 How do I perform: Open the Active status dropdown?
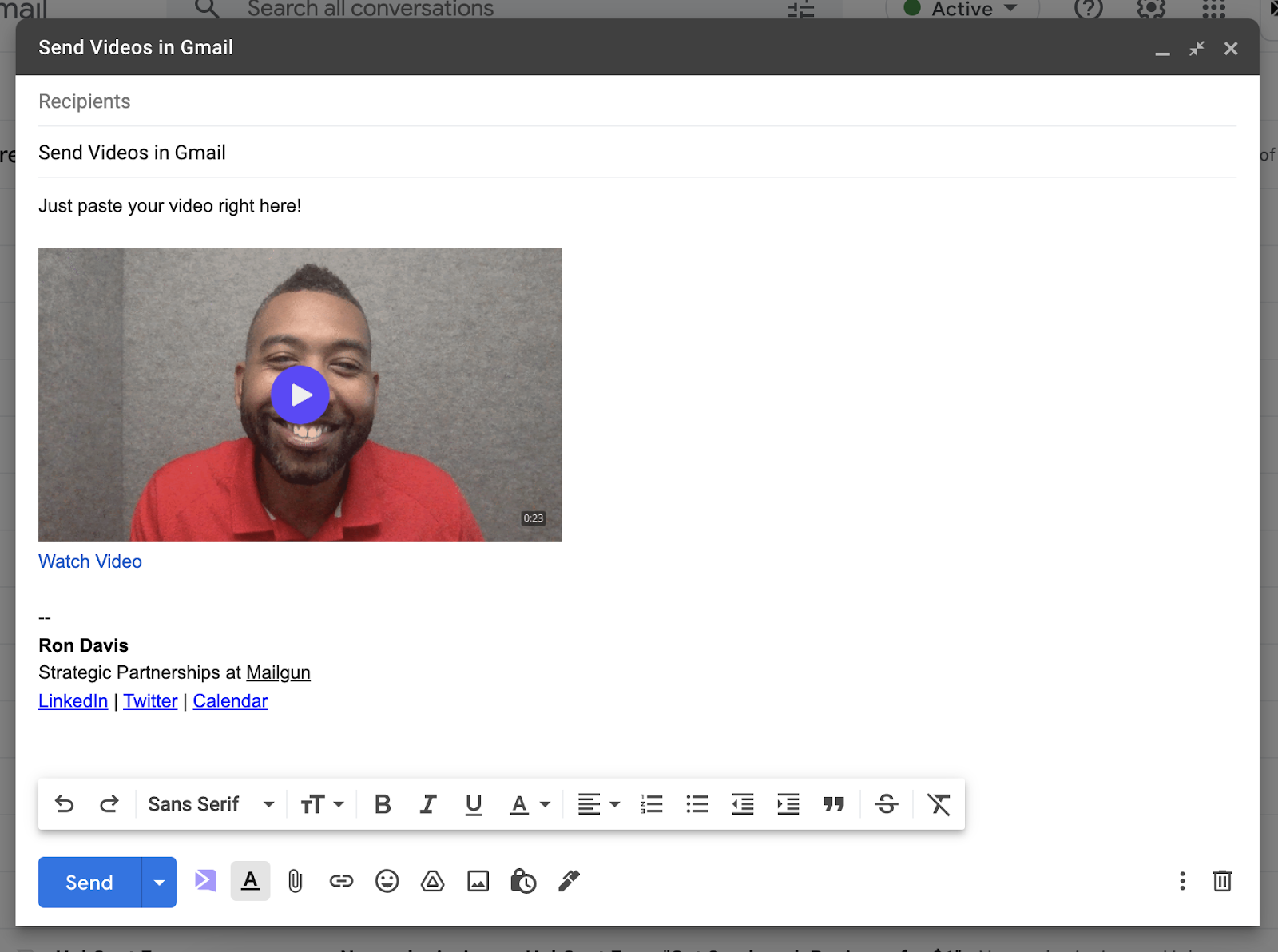pos(962,9)
